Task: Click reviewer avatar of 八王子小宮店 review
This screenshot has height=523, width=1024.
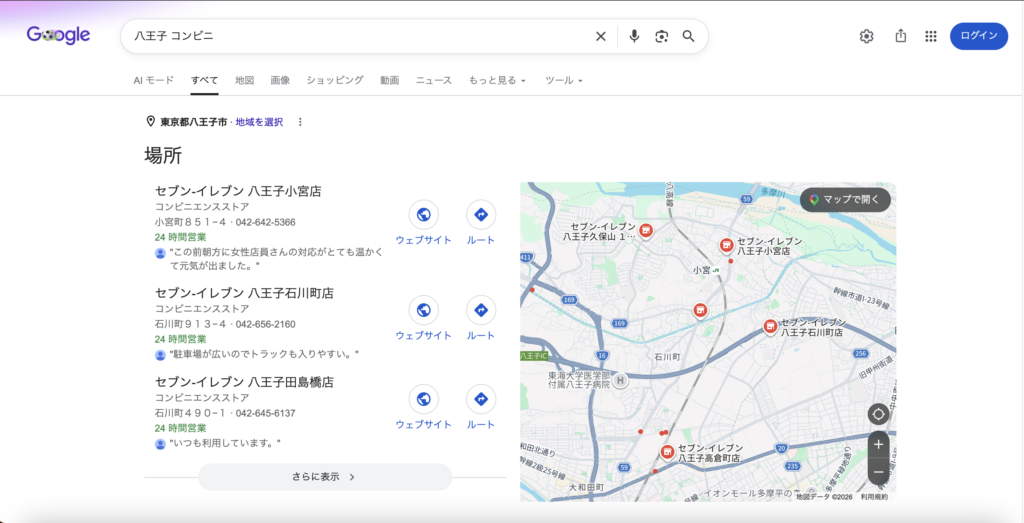Action: click(x=161, y=253)
